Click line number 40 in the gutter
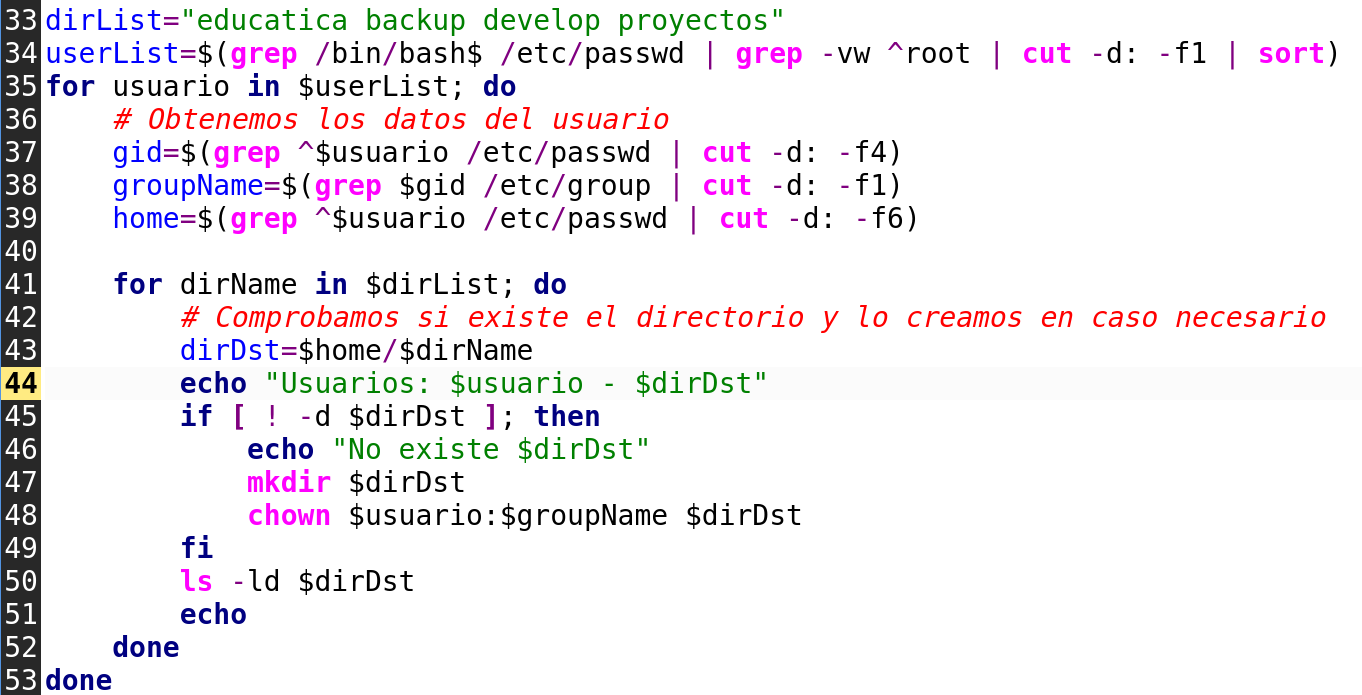This screenshot has height=695, width=1362. pos(20,251)
